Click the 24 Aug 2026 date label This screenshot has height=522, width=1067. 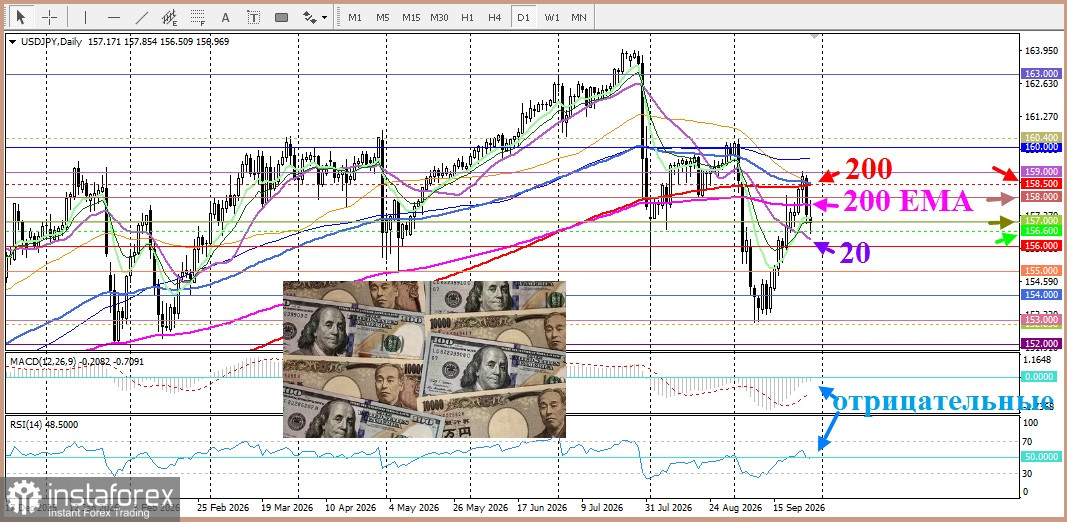(734, 508)
